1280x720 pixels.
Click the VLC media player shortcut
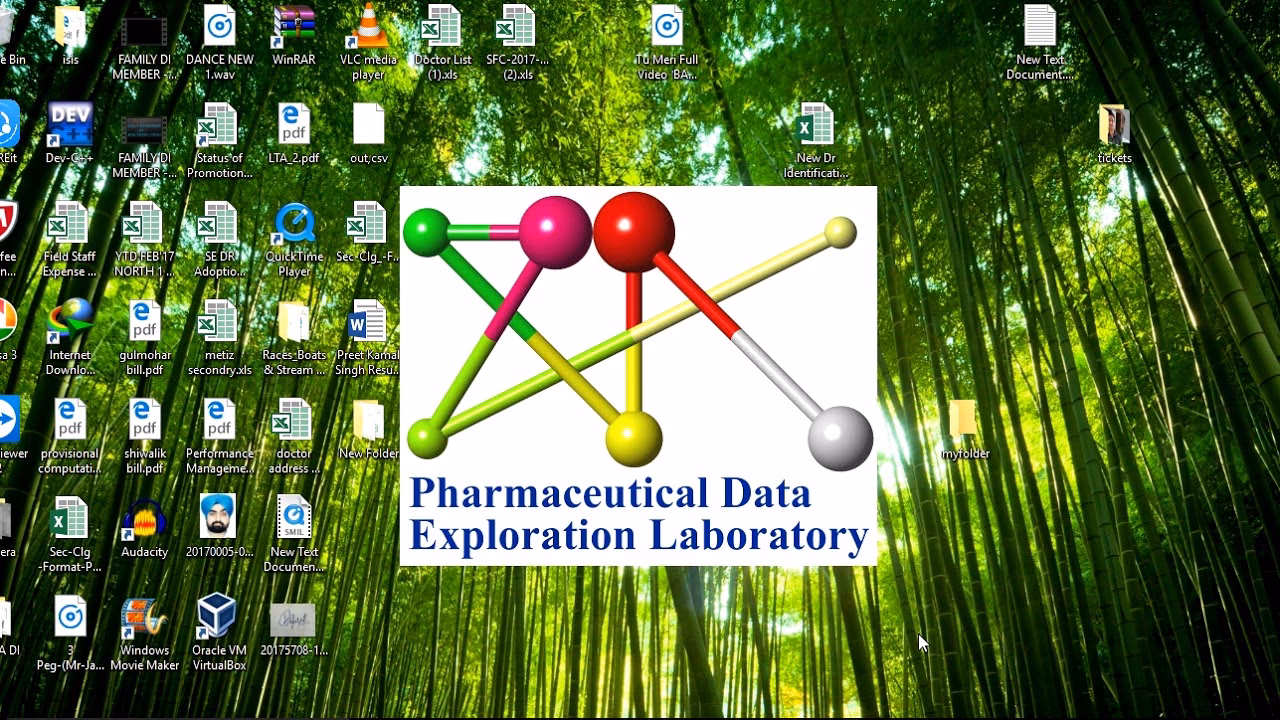[368, 29]
